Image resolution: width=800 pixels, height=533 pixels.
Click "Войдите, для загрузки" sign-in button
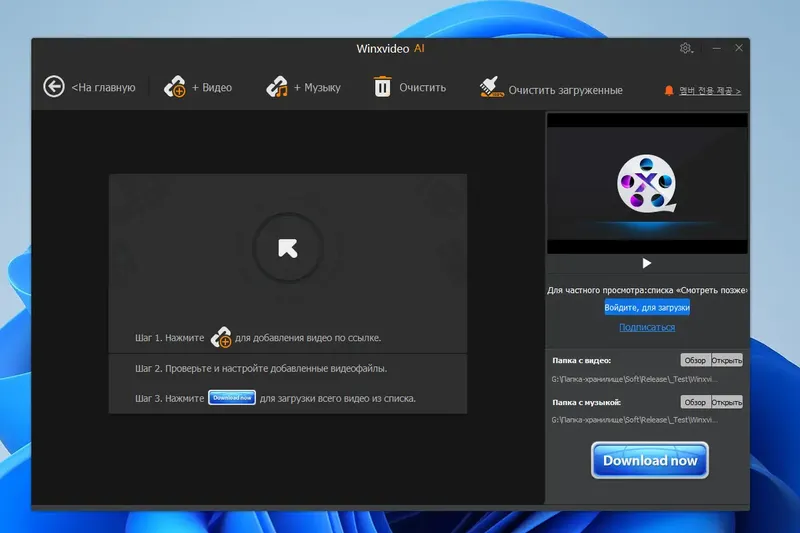coord(647,308)
